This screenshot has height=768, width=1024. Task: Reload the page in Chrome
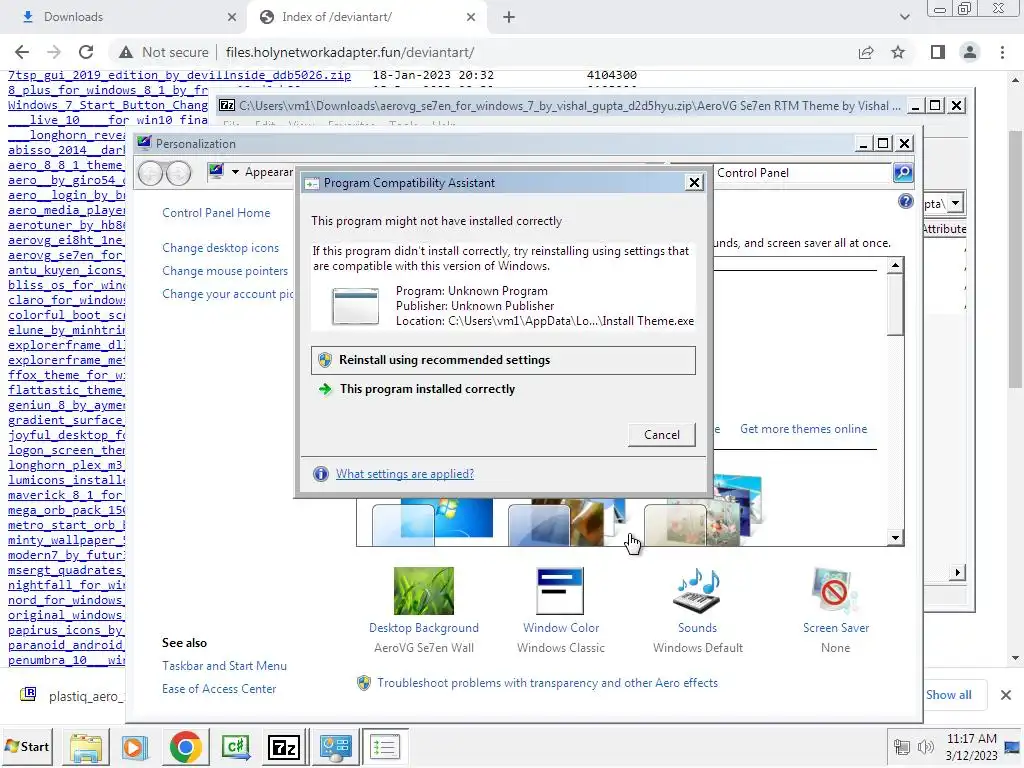tap(86, 52)
